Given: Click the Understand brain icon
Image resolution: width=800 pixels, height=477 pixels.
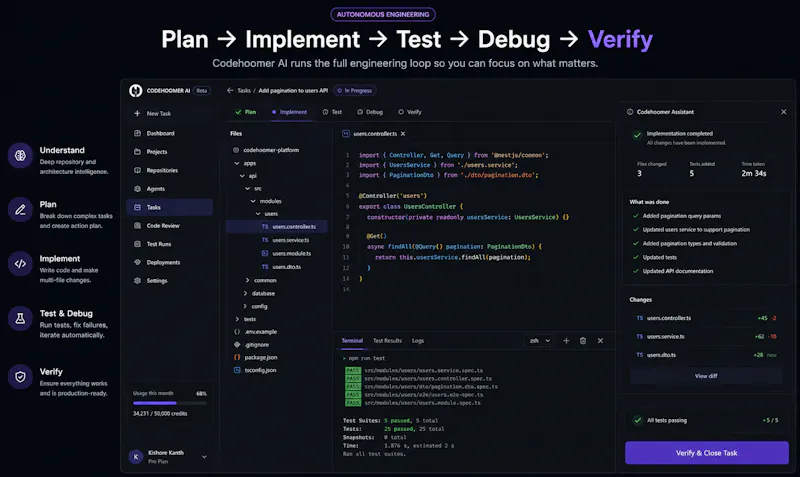Looking at the screenshot, I should pos(20,155).
